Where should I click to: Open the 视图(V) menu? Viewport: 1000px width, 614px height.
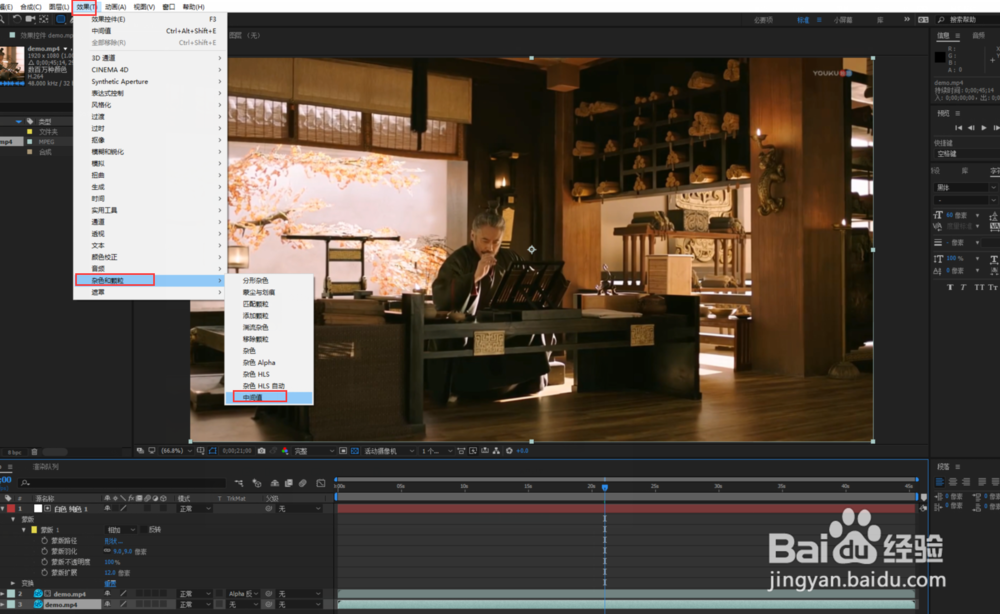pyautogui.click(x=144, y=7)
